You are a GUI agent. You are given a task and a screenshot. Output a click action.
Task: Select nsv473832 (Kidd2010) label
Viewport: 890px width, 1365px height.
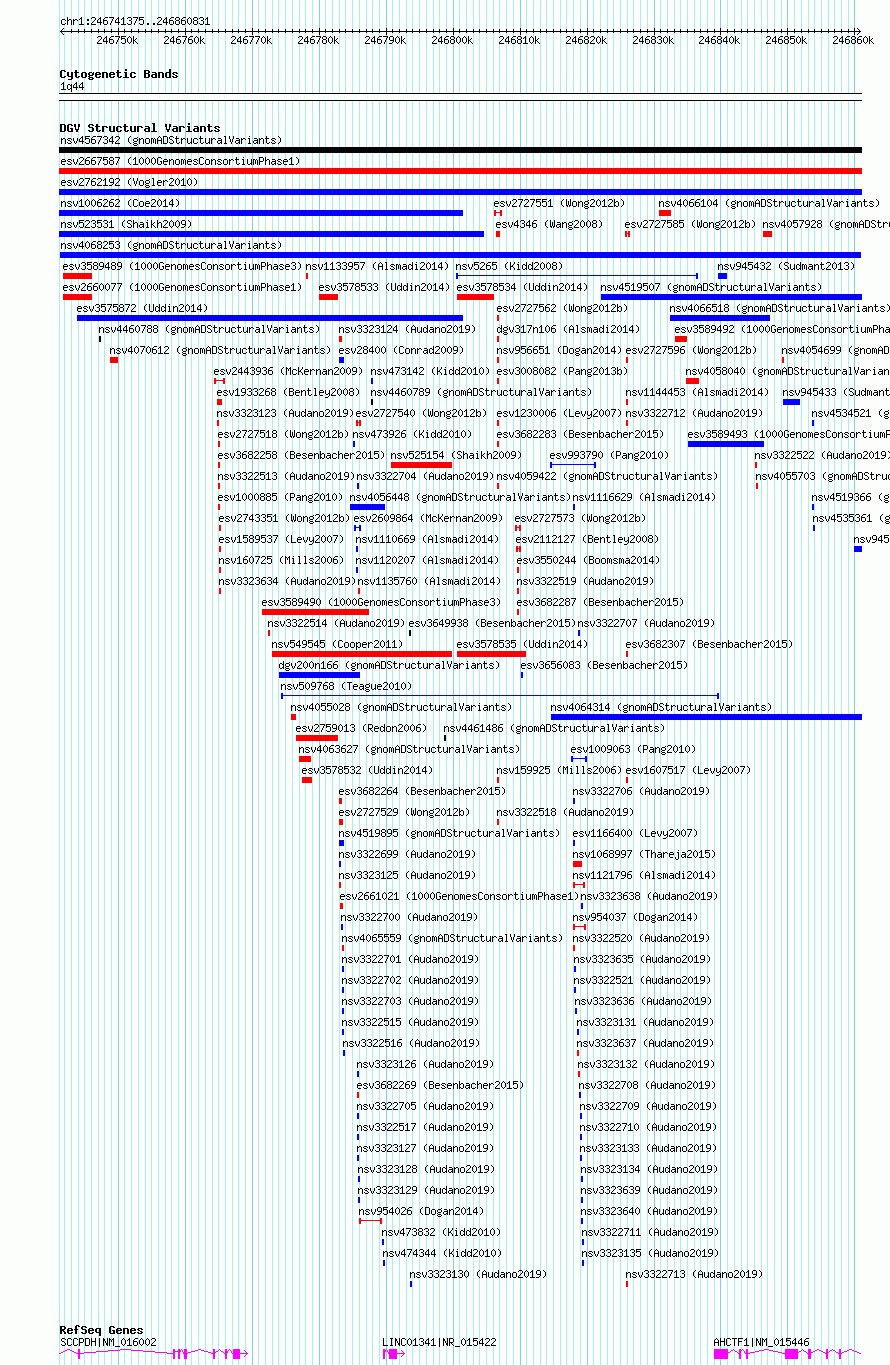click(442, 1232)
